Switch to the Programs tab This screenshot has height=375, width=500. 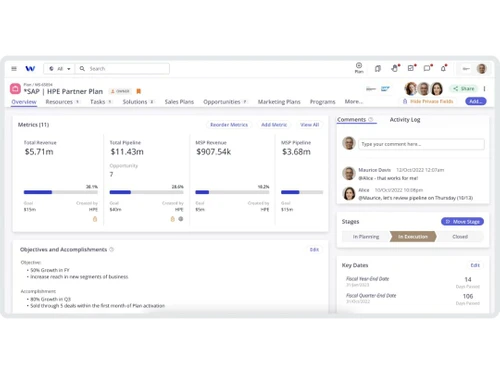click(322, 102)
